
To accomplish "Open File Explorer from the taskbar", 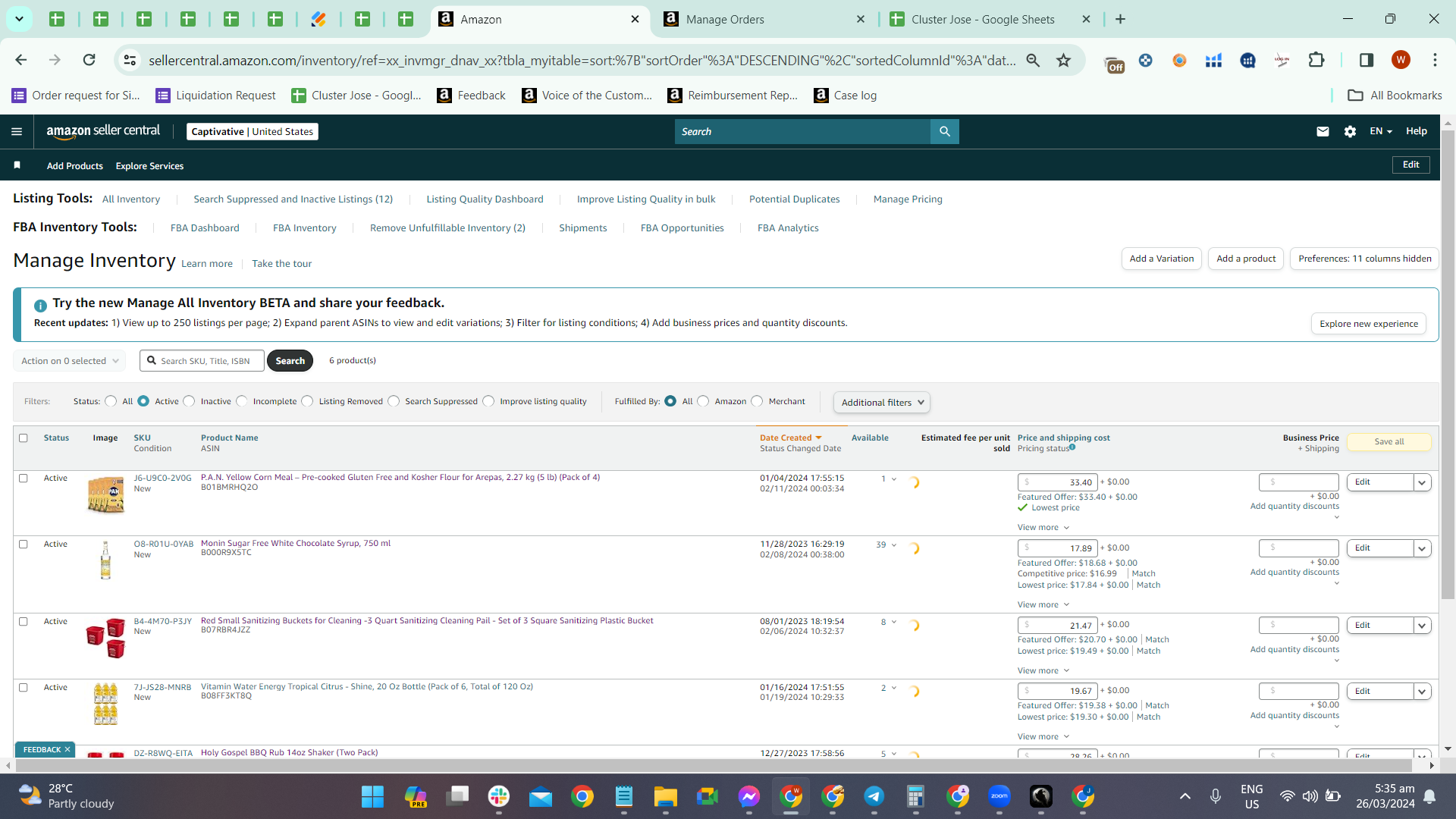I will (x=665, y=796).
